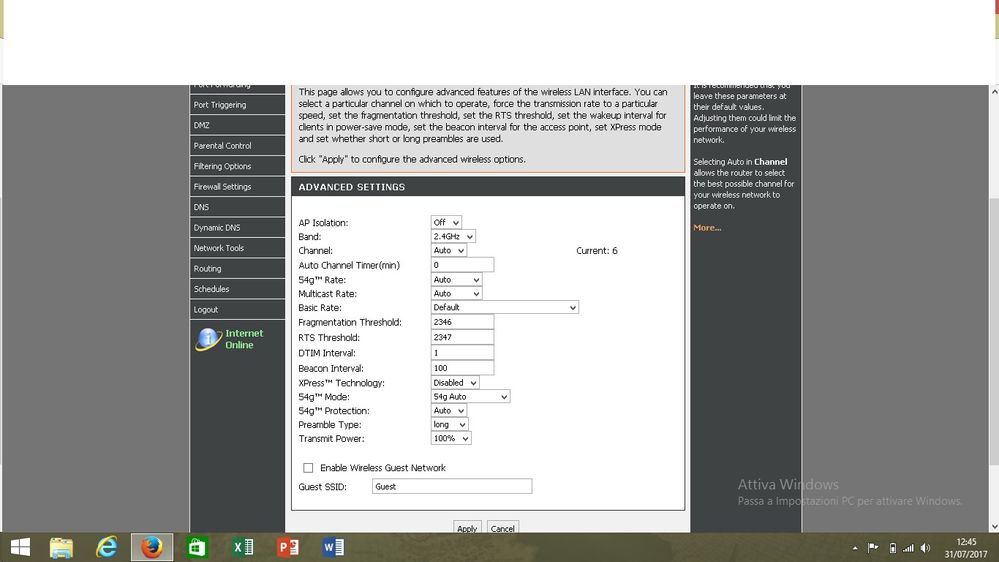Follow the More... help link

(707, 227)
